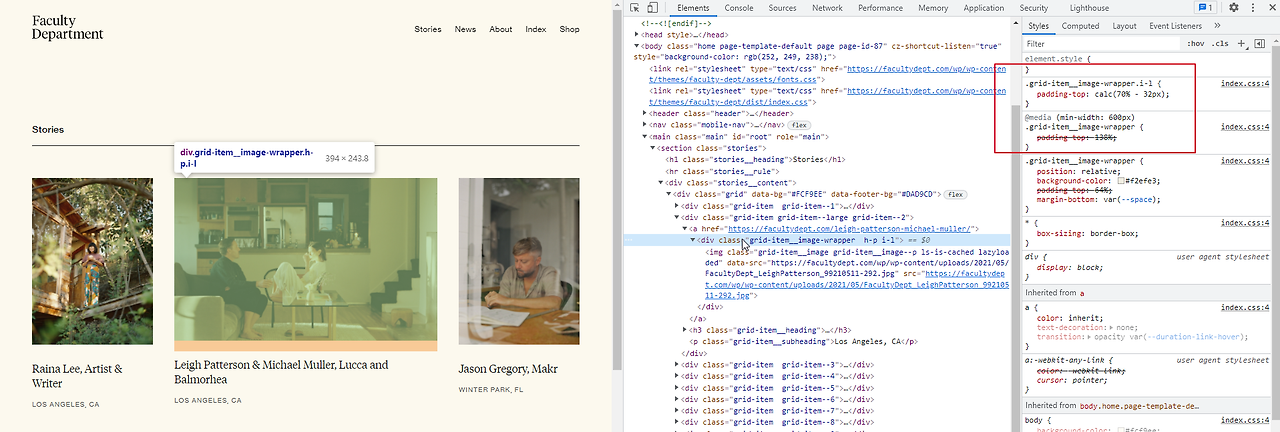The width and height of the screenshot is (1280, 432).
Task: Expand the grid-item--5 div node
Action: (x=679, y=387)
